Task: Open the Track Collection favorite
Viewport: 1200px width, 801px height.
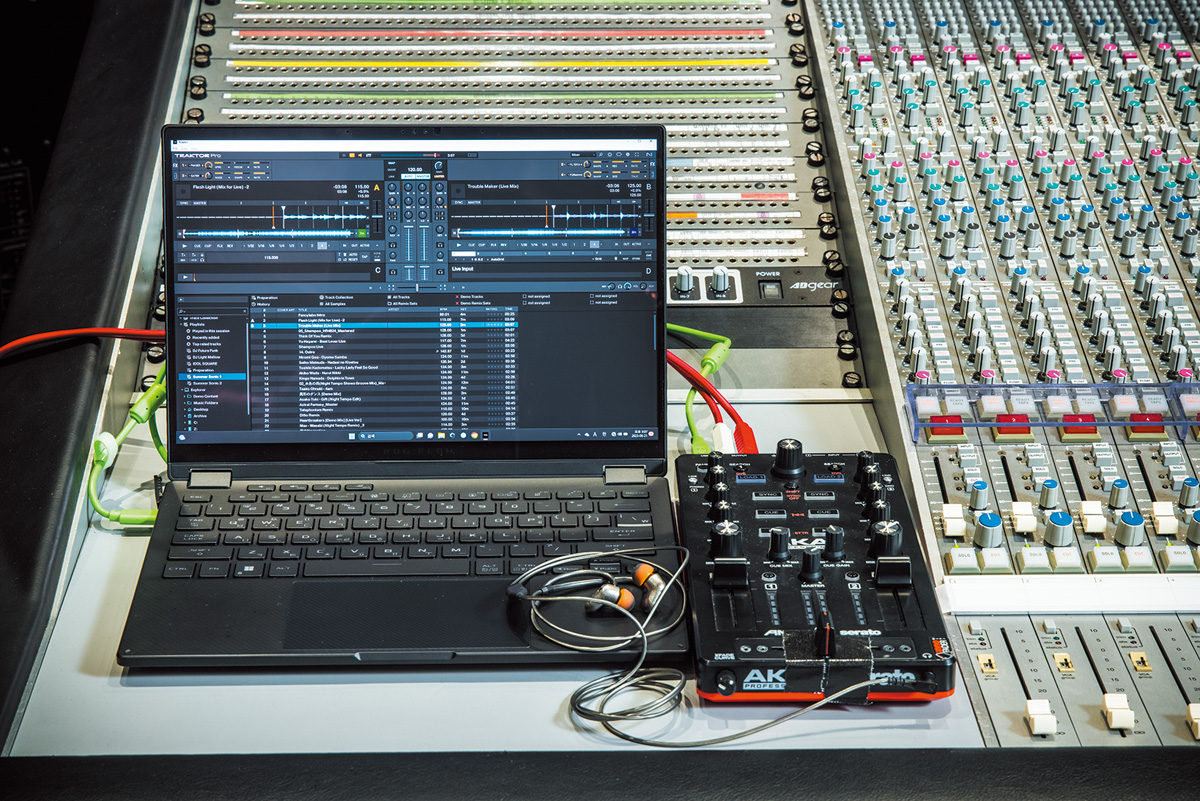Action: click(336, 298)
